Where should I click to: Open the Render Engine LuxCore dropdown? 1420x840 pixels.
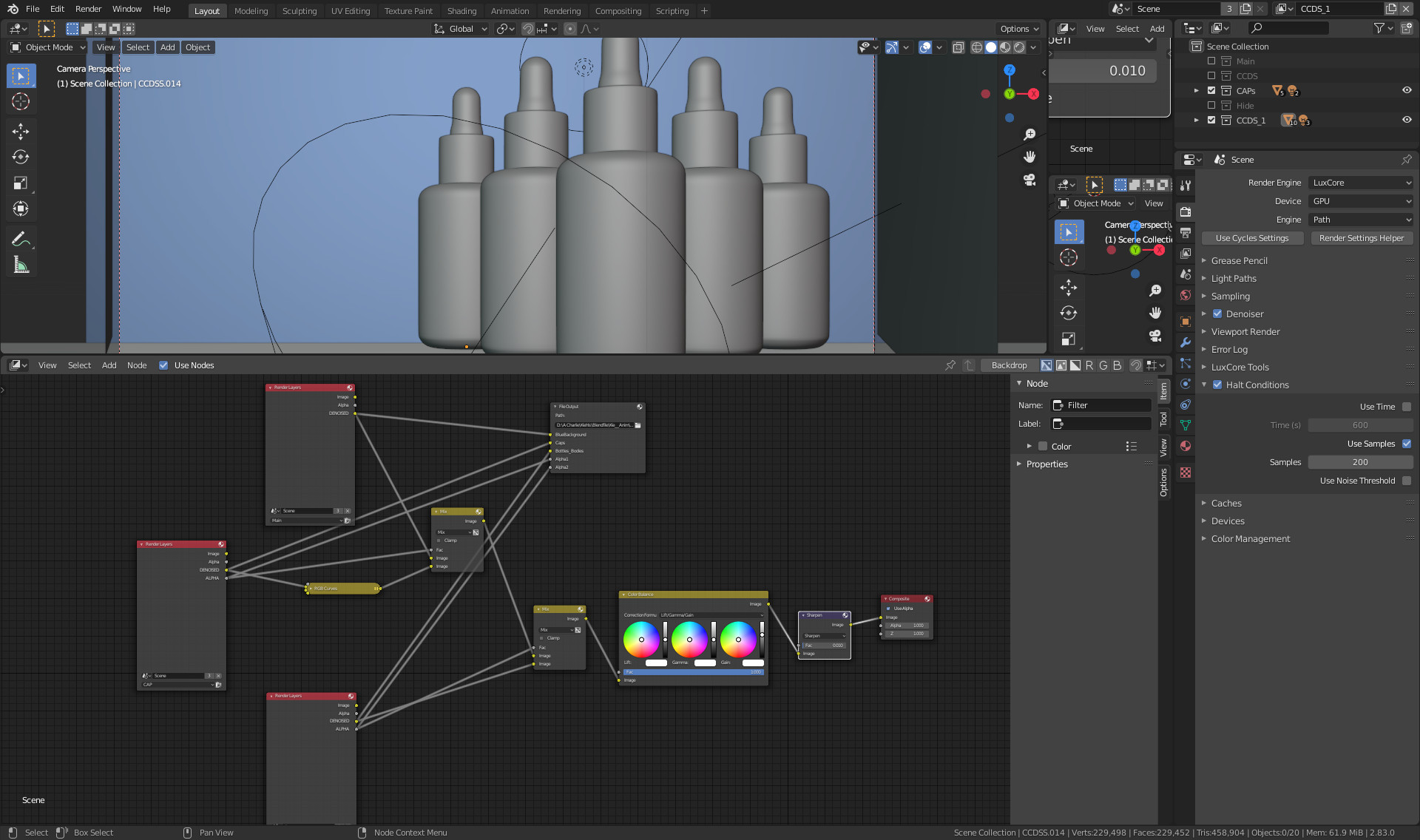[x=1361, y=183]
